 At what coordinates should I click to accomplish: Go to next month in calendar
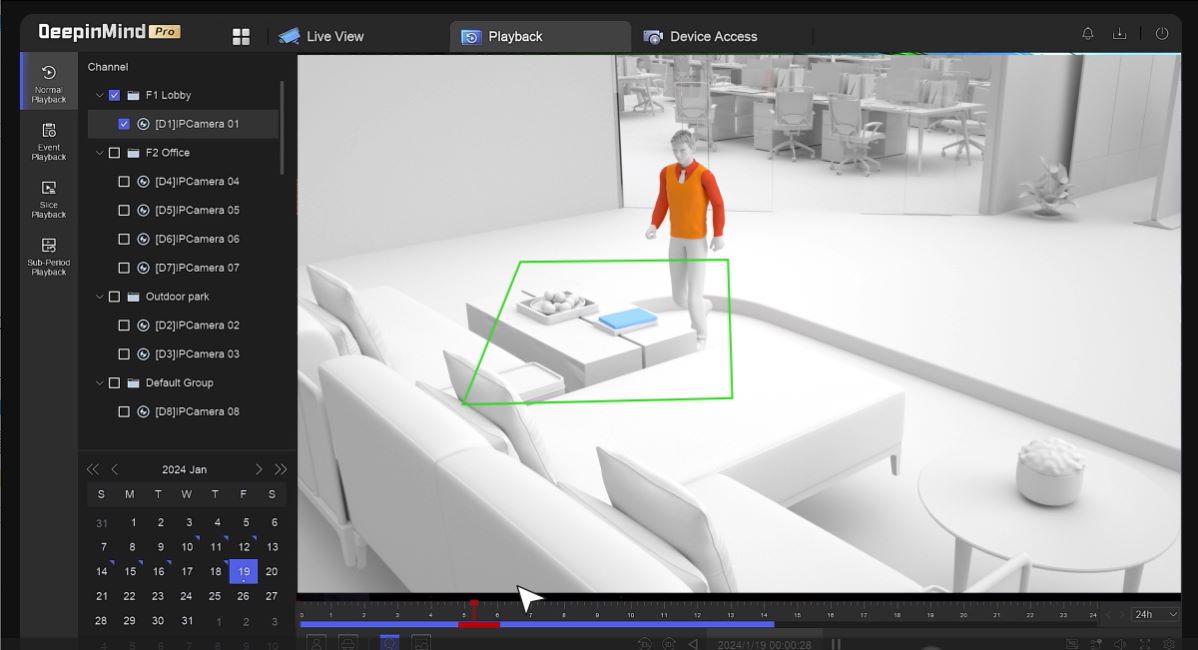pos(259,469)
